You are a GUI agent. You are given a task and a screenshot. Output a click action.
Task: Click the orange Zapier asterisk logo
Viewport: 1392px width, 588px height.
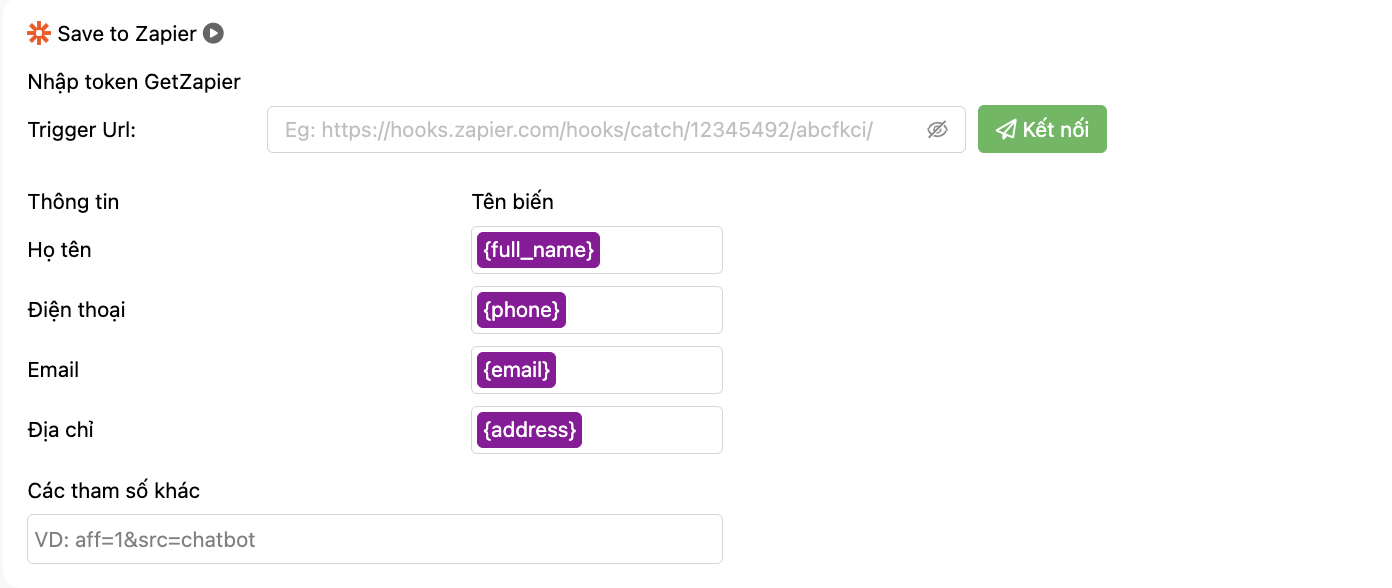coord(37,32)
